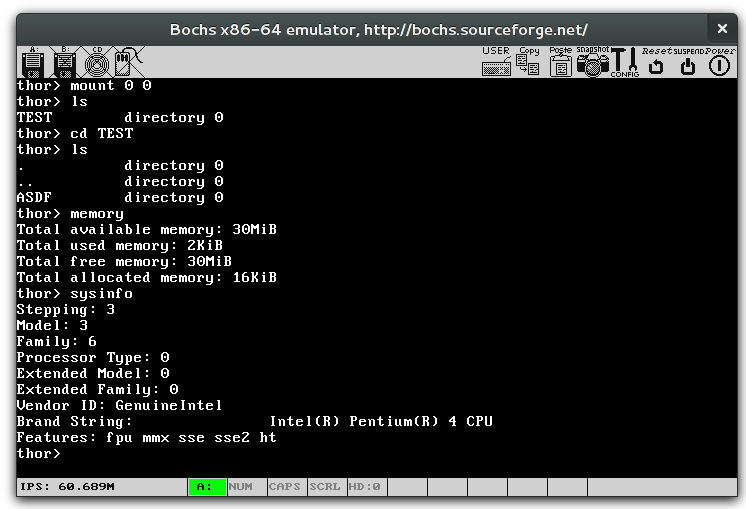Take a snapshot with the camera icon
The height and width of the screenshot is (509, 746).
coord(592,62)
